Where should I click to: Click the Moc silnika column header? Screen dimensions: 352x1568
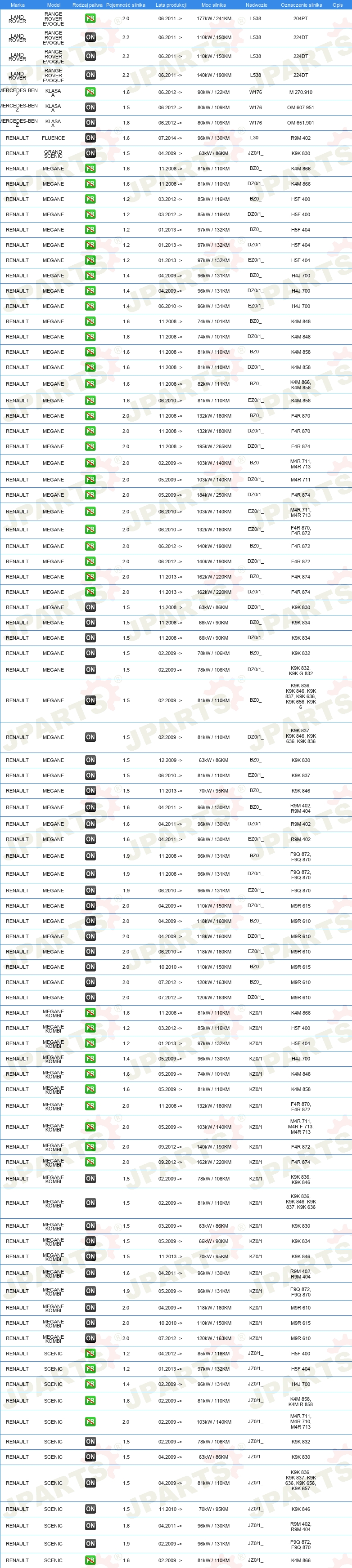tap(214, 5)
